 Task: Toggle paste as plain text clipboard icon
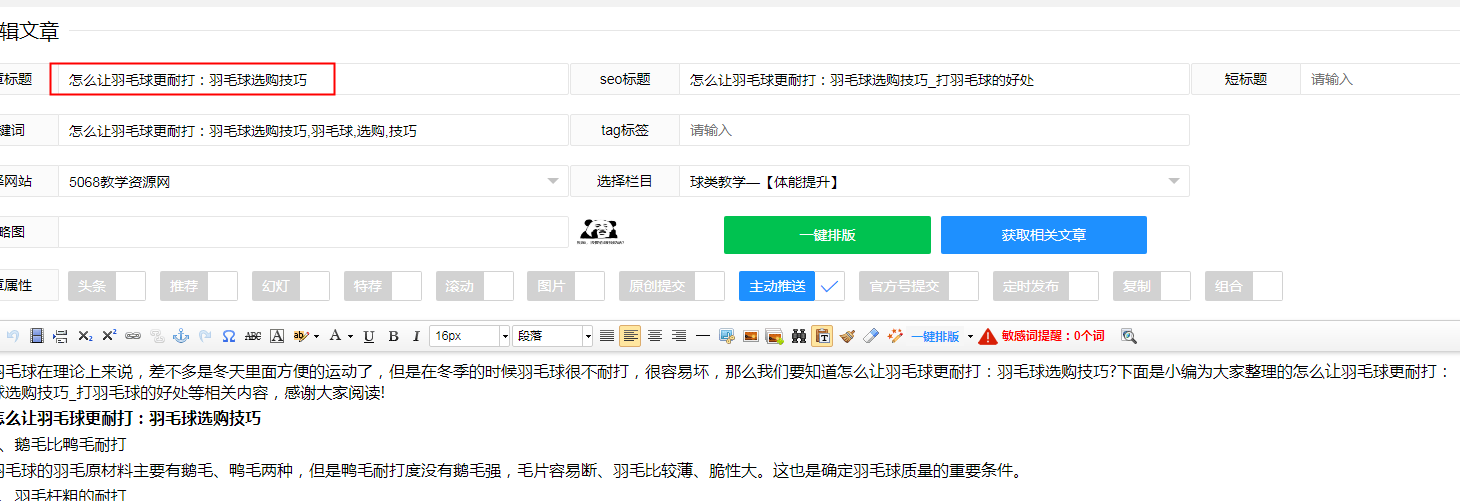823,336
